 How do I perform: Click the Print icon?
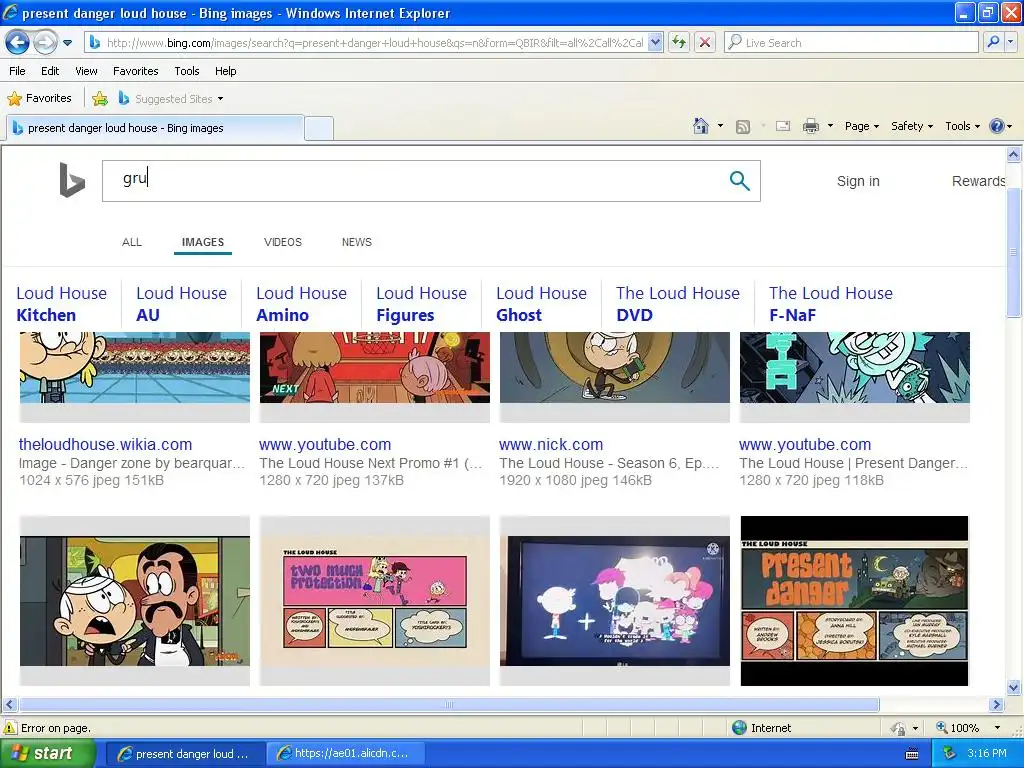point(810,126)
